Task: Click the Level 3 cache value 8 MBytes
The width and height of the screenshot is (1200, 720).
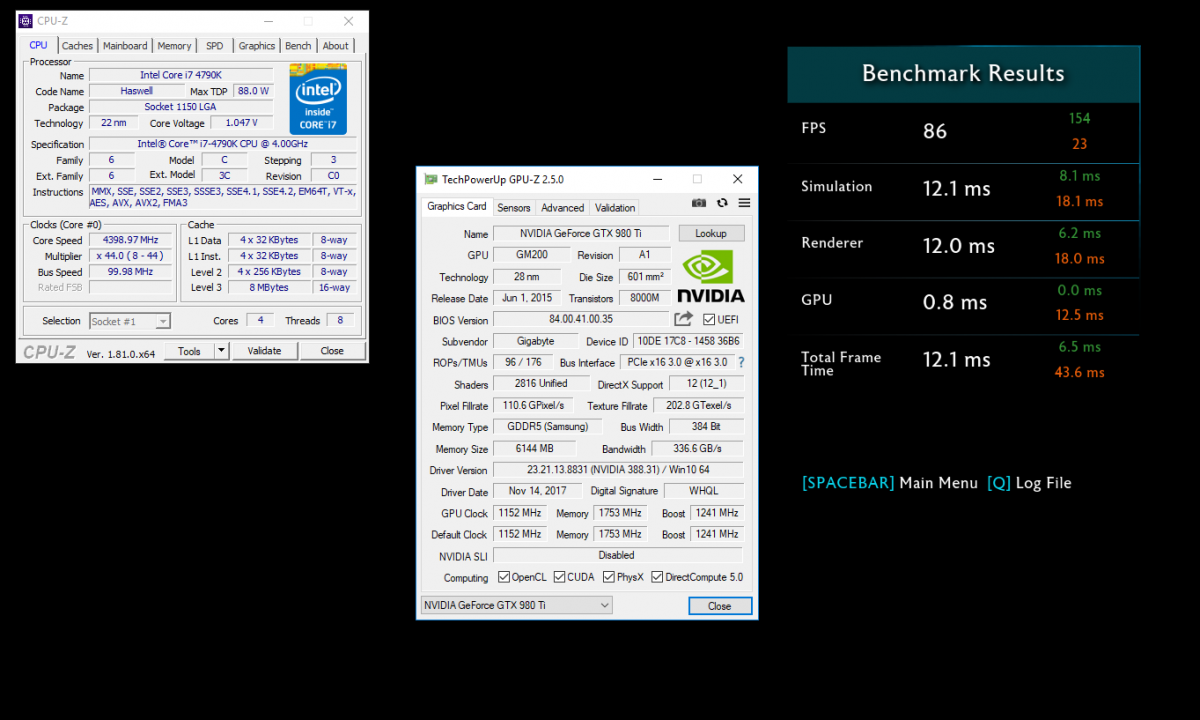Action: 269,287
